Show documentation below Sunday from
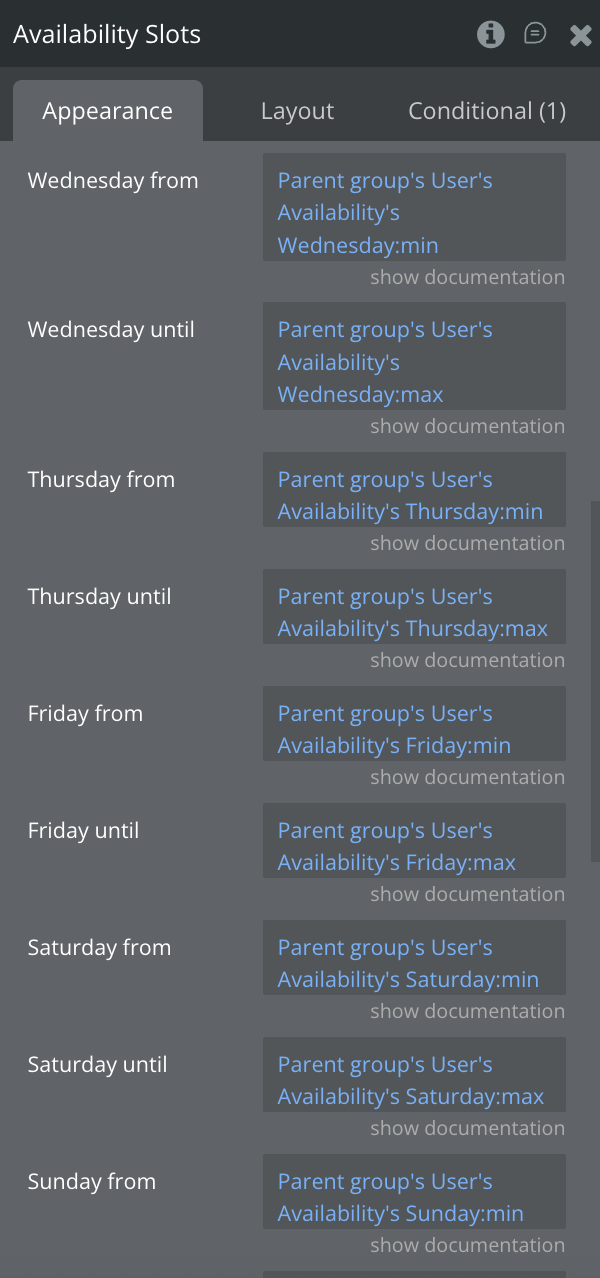 [x=467, y=1245]
